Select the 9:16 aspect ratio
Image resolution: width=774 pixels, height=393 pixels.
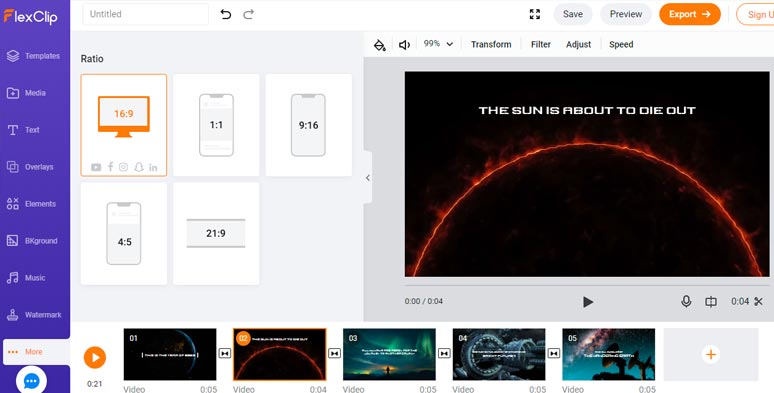[x=309, y=125]
